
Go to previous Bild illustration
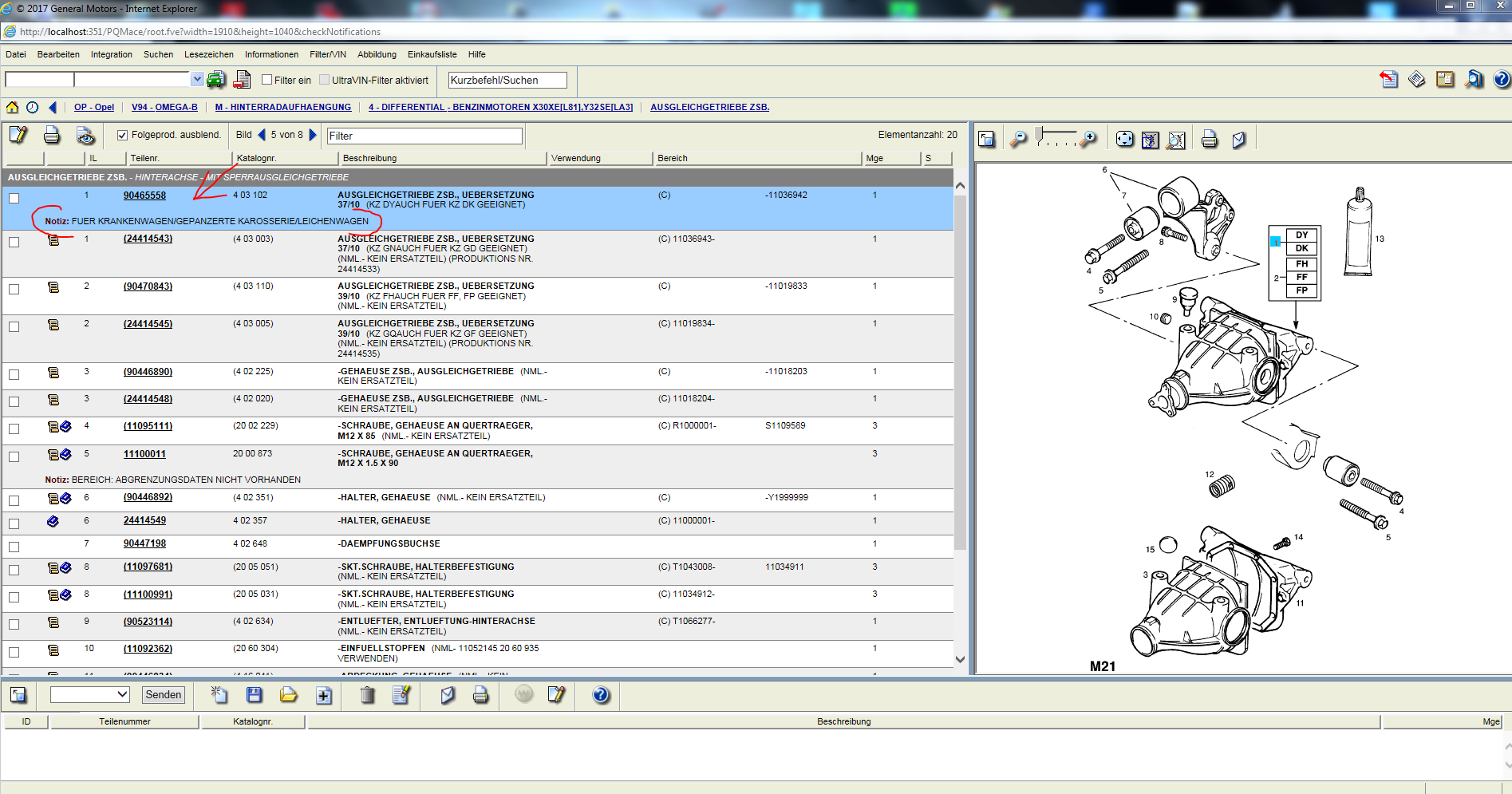point(262,135)
